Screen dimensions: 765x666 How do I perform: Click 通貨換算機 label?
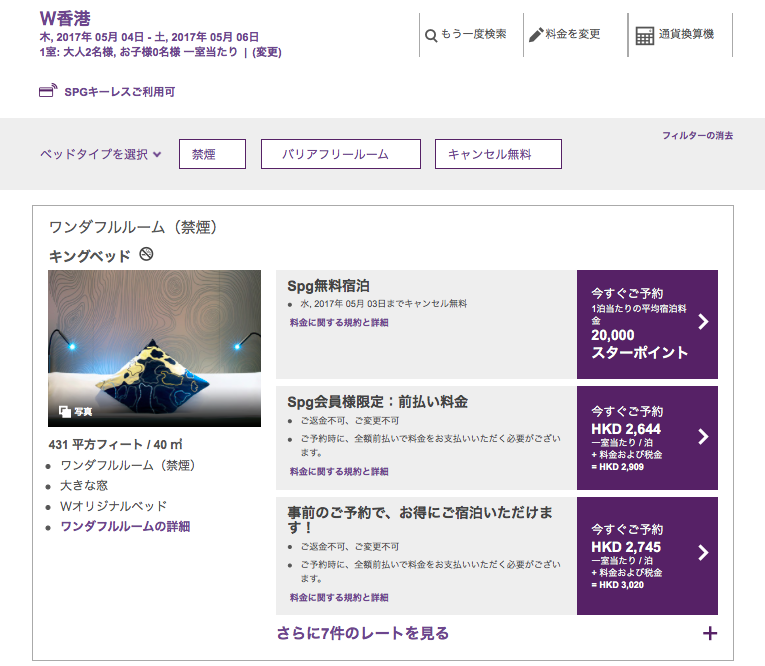686,34
